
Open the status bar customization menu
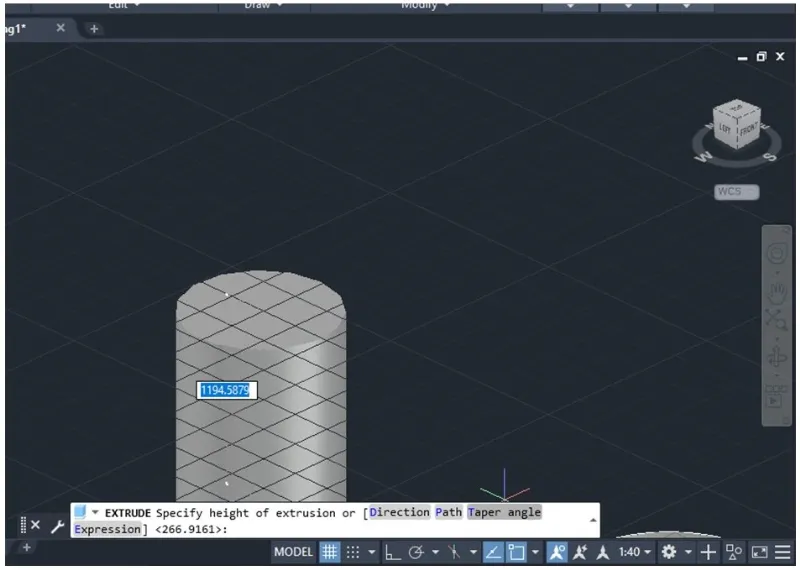(783, 552)
